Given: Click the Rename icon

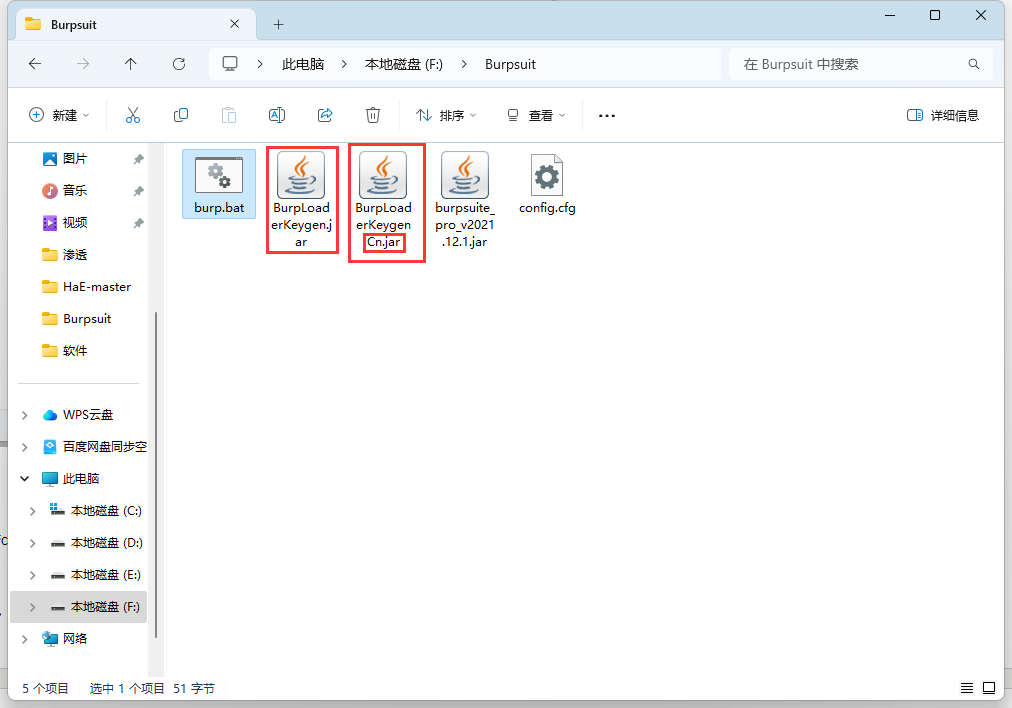Looking at the screenshot, I should click(277, 116).
